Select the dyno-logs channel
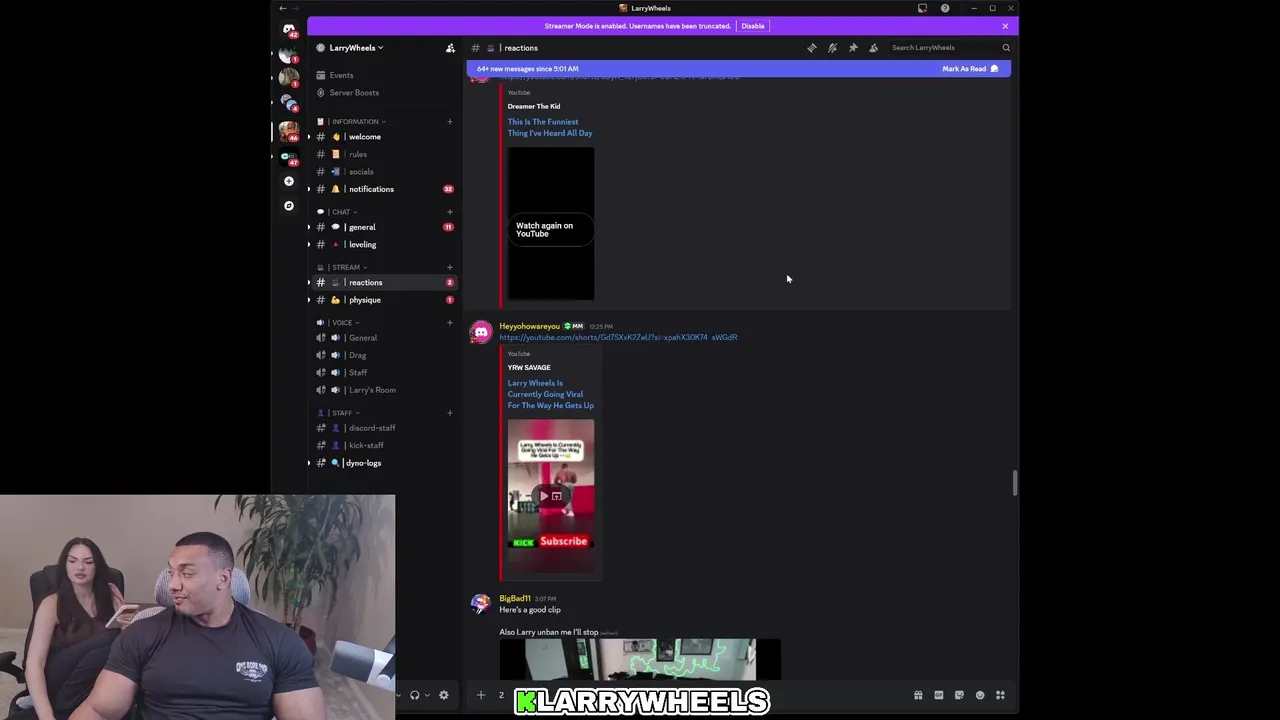 (384, 463)
